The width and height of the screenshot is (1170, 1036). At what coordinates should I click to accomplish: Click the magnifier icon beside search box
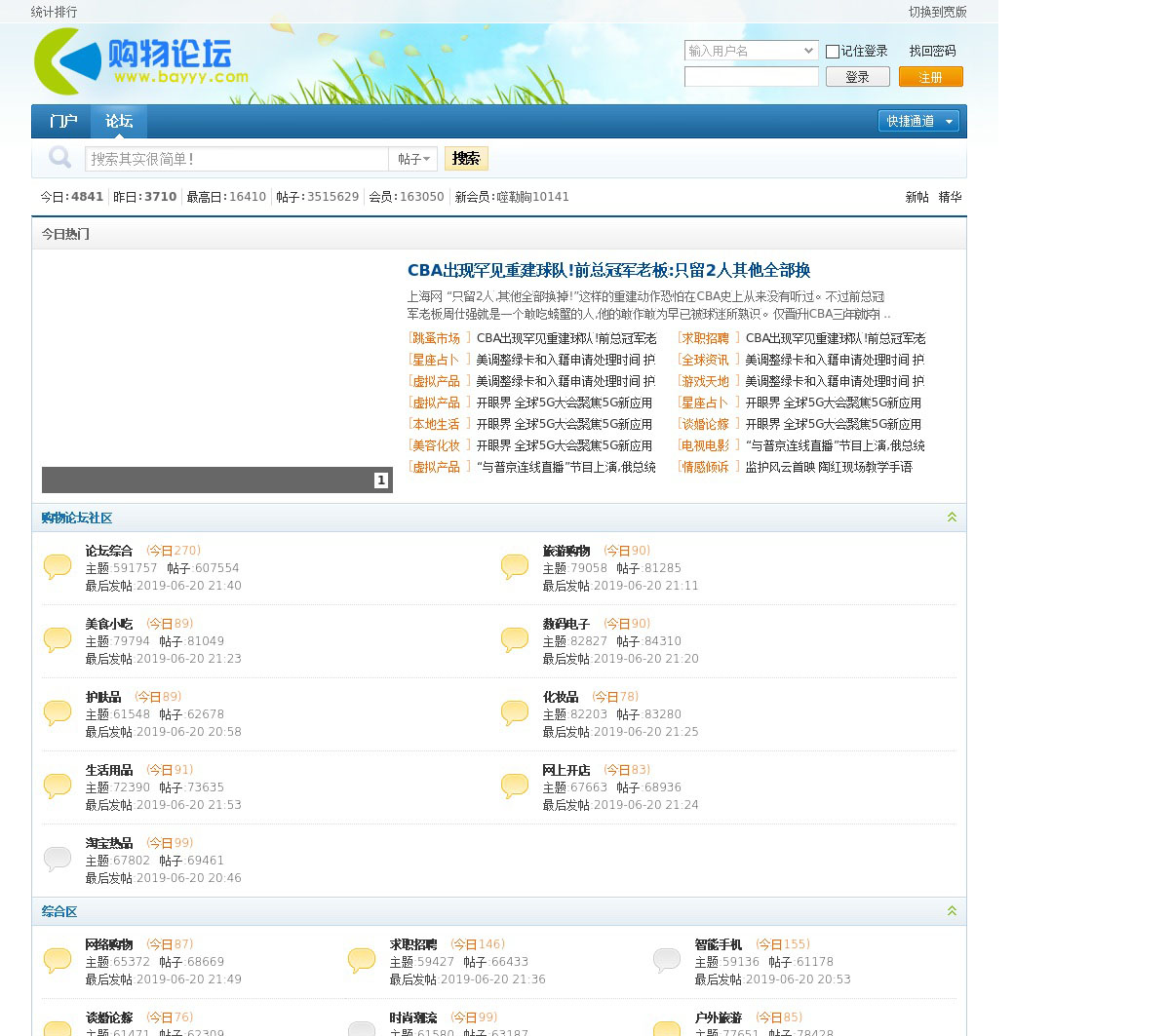coord(60,158)
